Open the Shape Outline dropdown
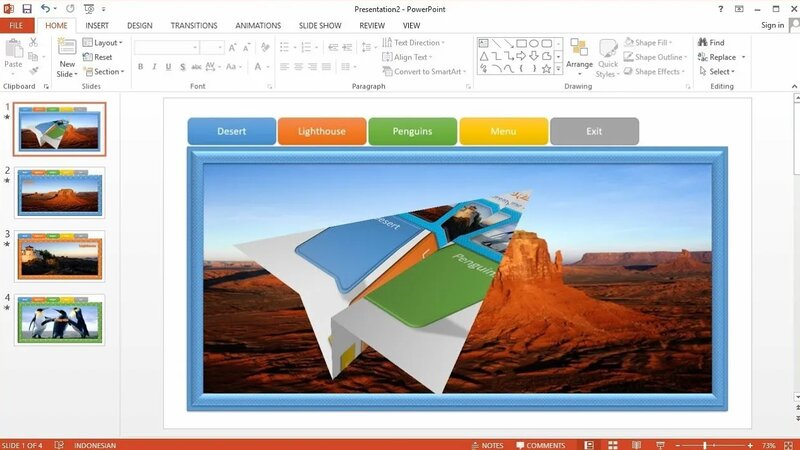800x450 pixels. (656, 57)
